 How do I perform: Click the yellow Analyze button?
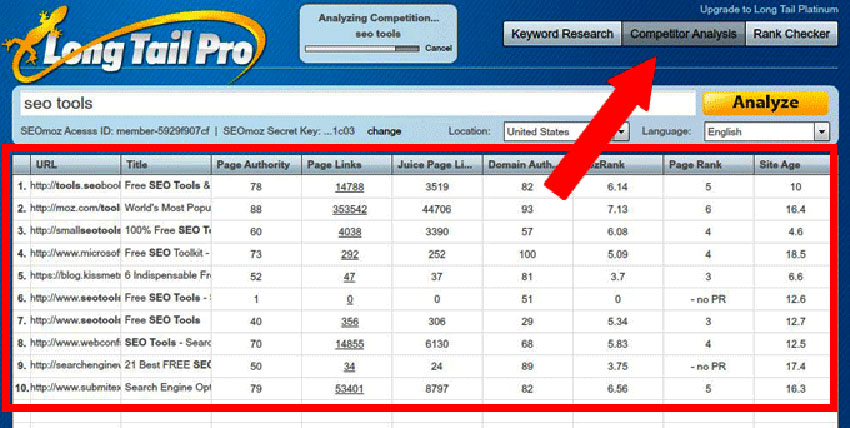[x=765, y=103]
